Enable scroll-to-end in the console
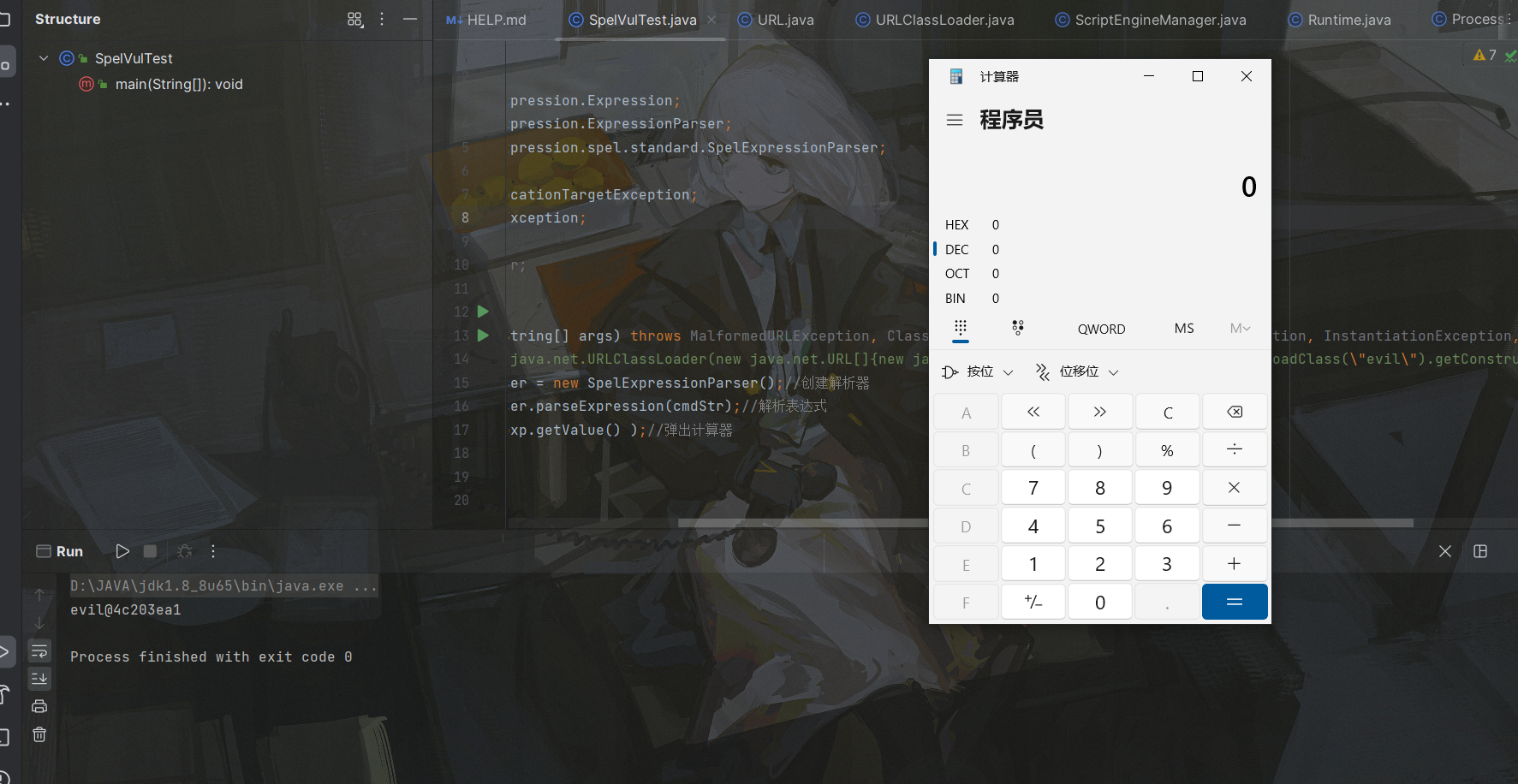Screen dimensions: 1518x784 [x=39, y=679]
